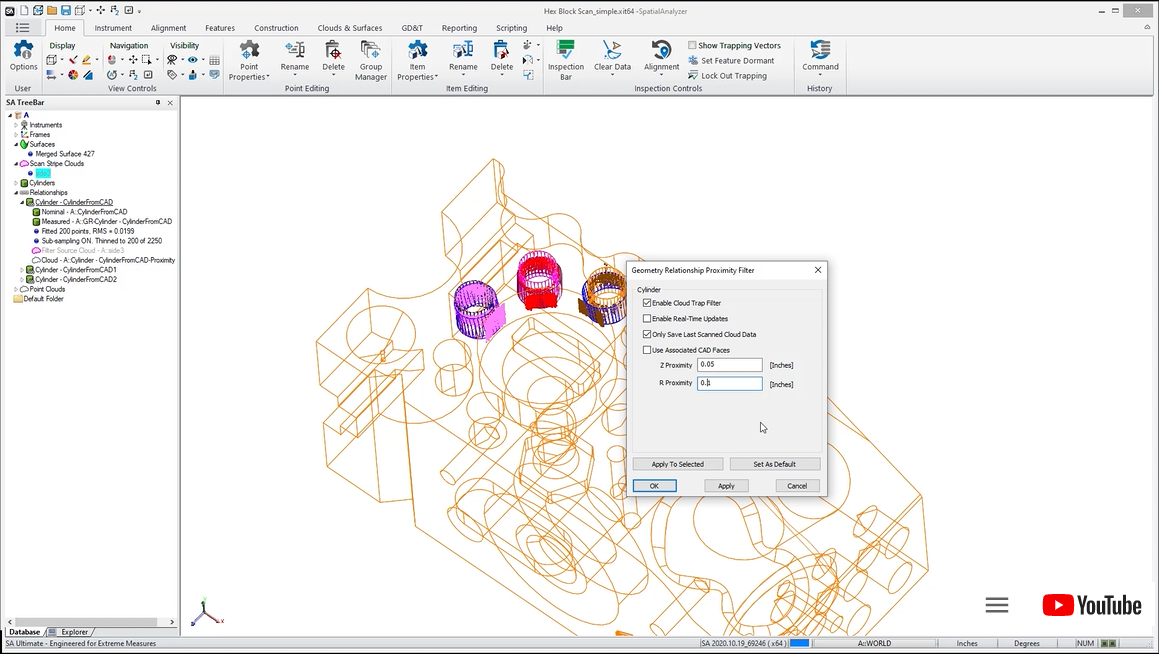Enable Use Associated CAD Faces option

tap(647, 350)
